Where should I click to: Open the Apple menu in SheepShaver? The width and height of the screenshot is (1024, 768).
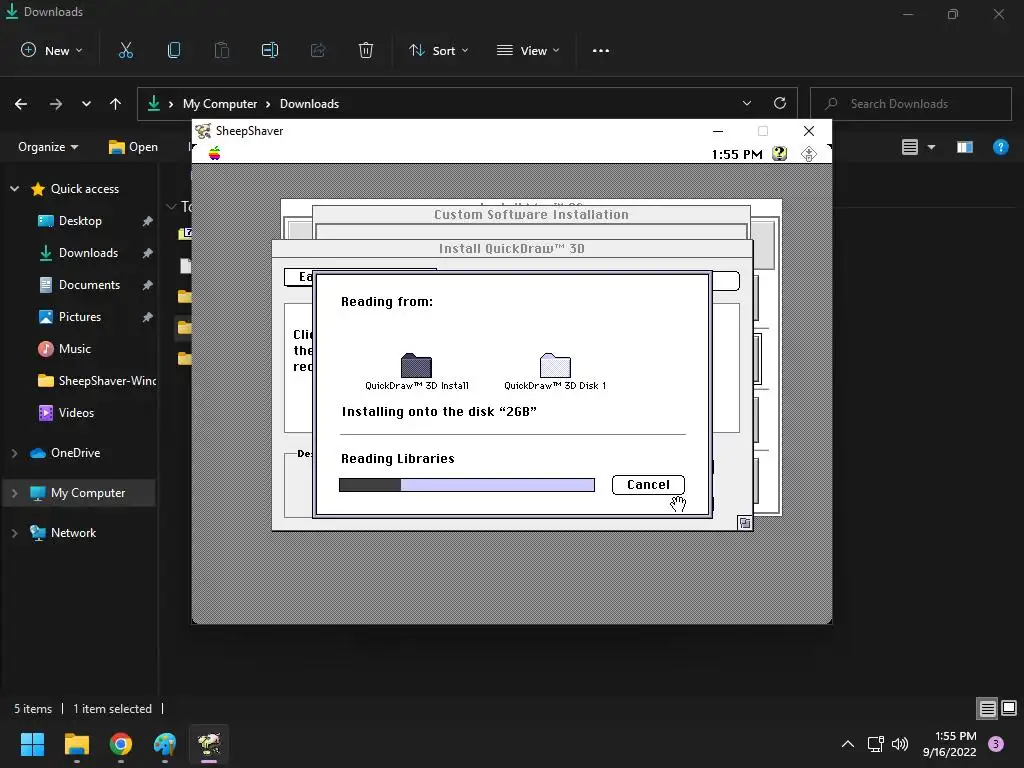tap(214, 153)
